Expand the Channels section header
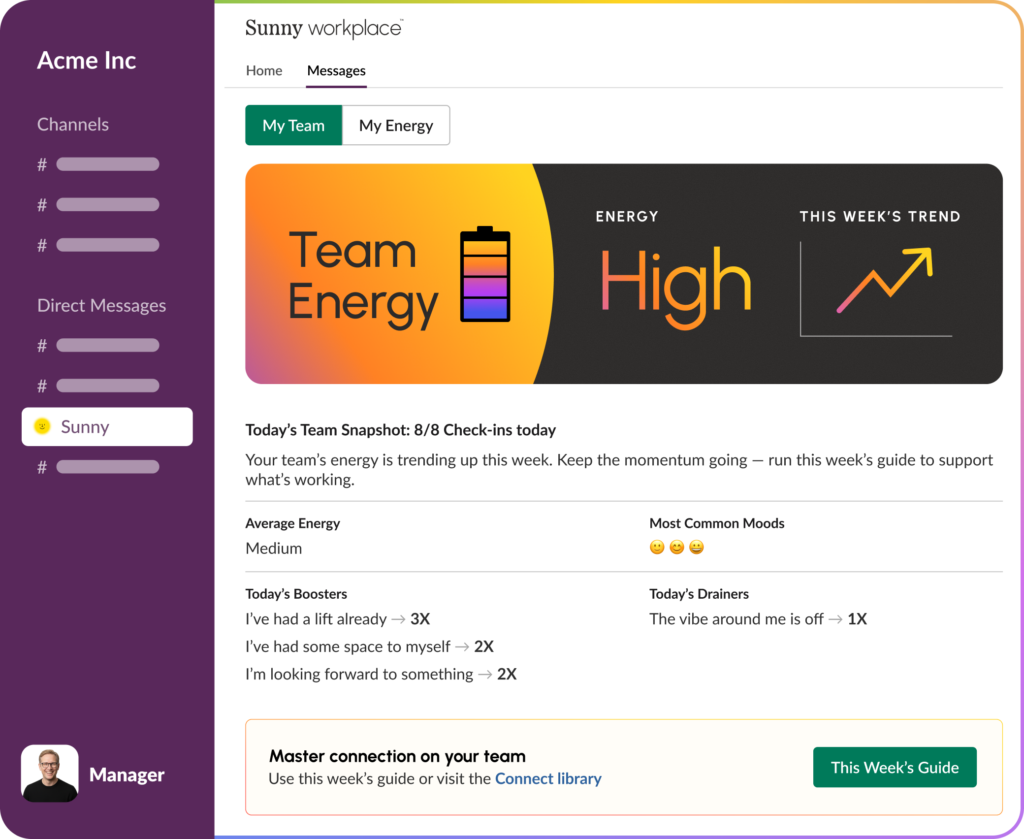Screen dimensions: 1024x839 pos(73,125)
